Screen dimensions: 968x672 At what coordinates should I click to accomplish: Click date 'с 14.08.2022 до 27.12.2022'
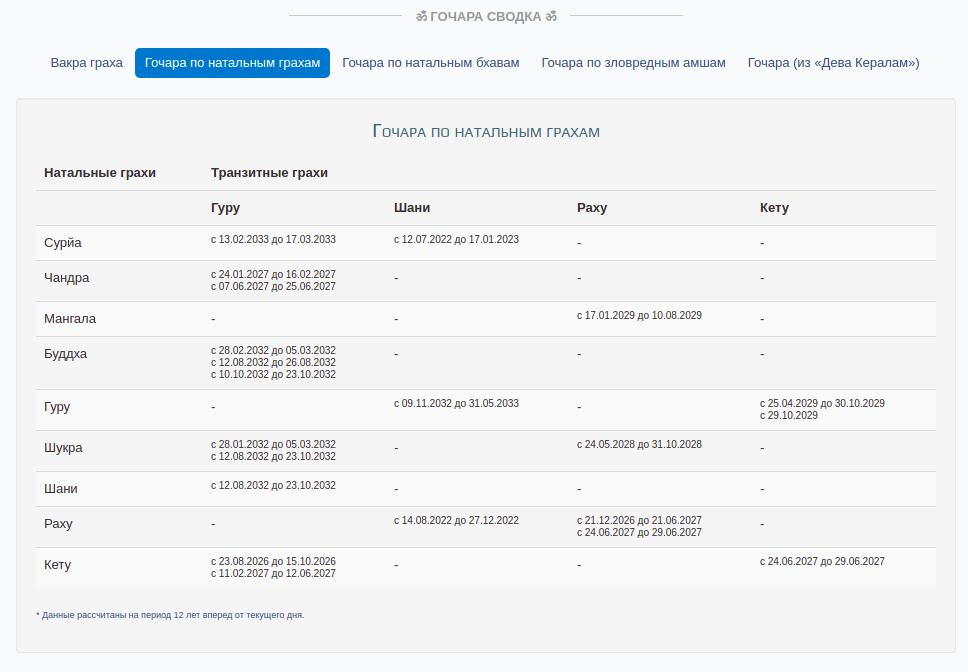pyautogui.click(x=456, y=521)
